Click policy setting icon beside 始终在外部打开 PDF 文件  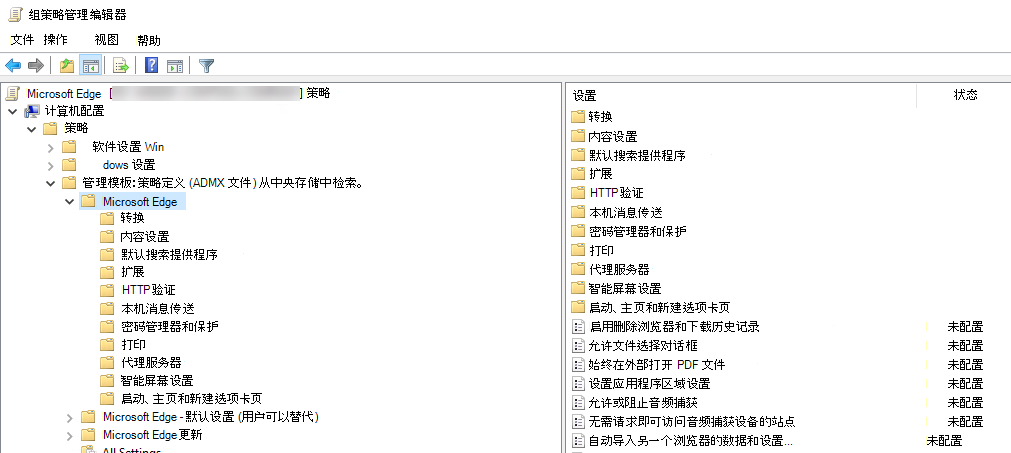point(578,365)
